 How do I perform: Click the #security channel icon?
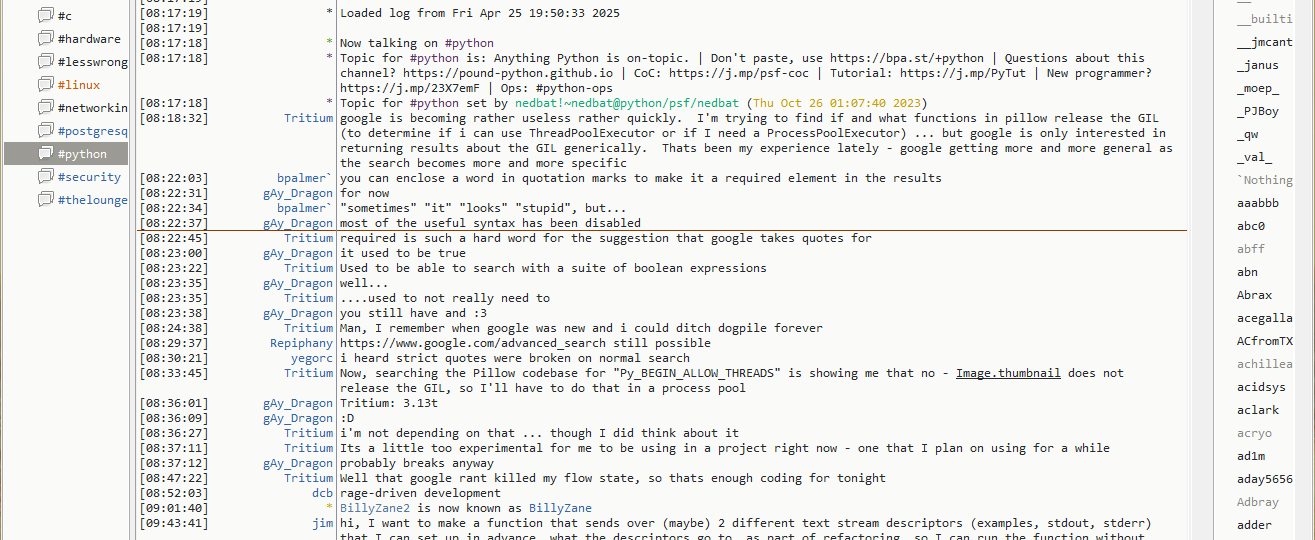pyautogui.click(x=45, y=177)
